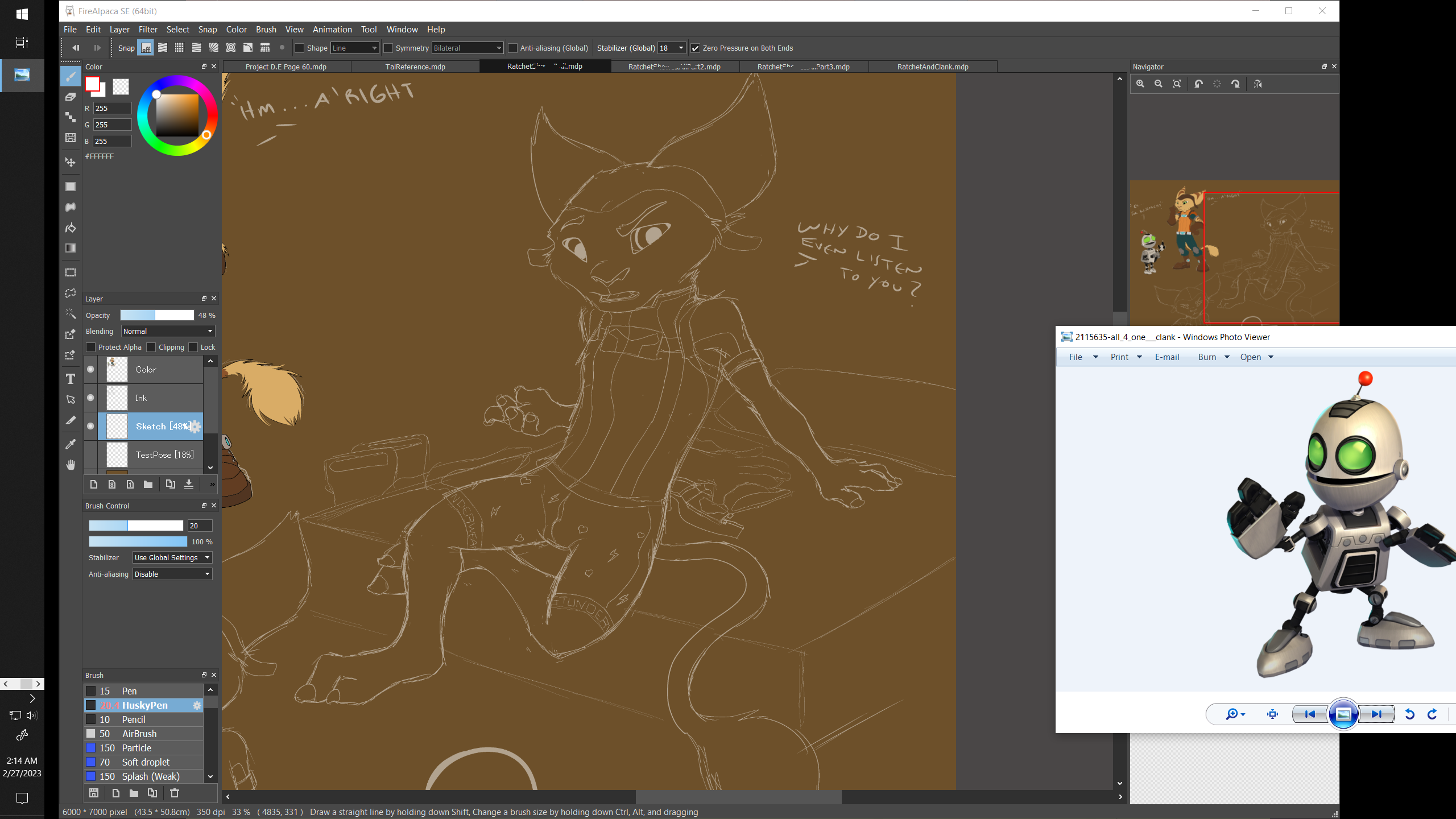
Task: Select the Bucket fill tool
Action: pyautogui.click(x=71, y=227)
